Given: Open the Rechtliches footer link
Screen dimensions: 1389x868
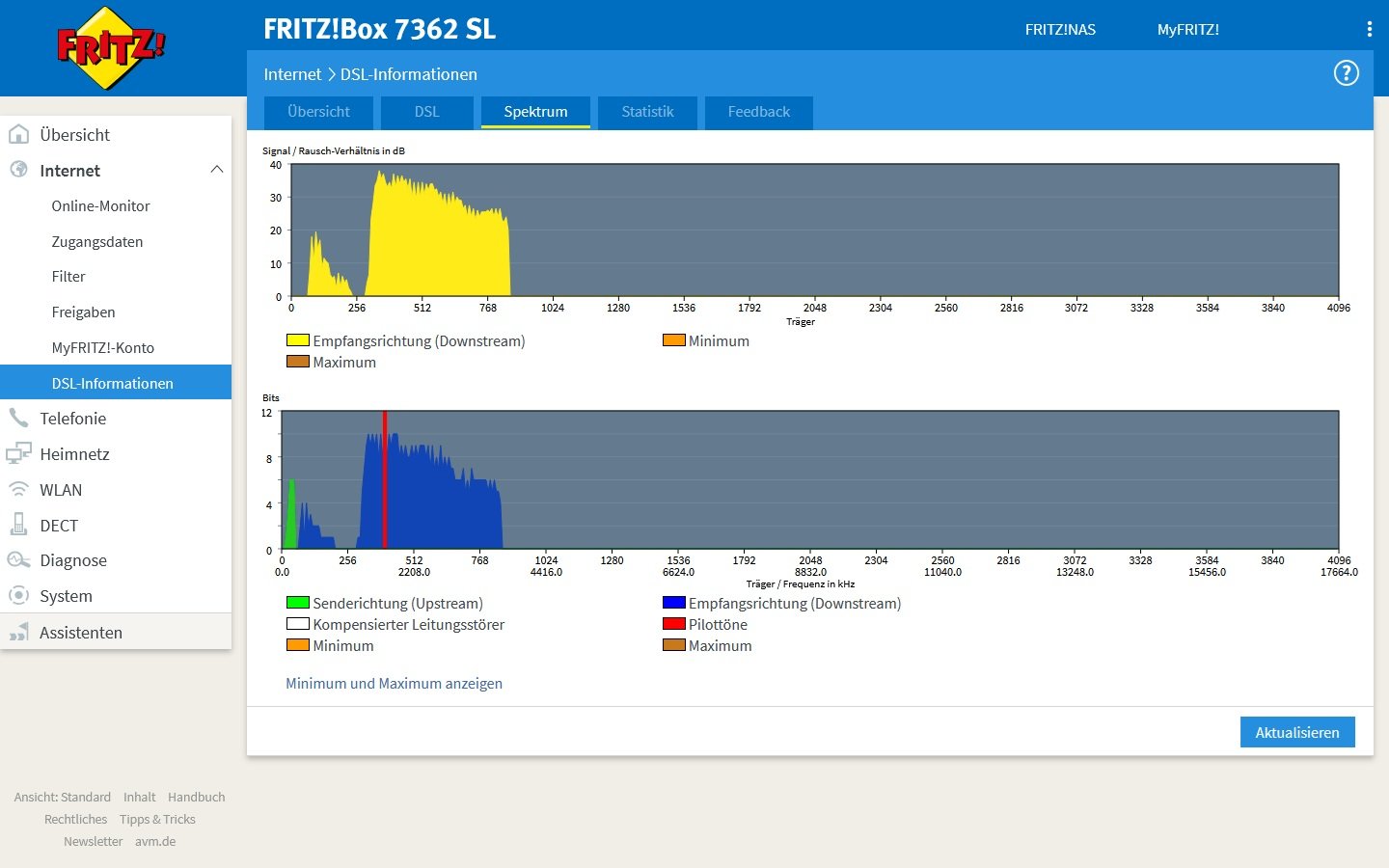Looking at the screenshot, I should pyautogui.click(x=75, y=819).
